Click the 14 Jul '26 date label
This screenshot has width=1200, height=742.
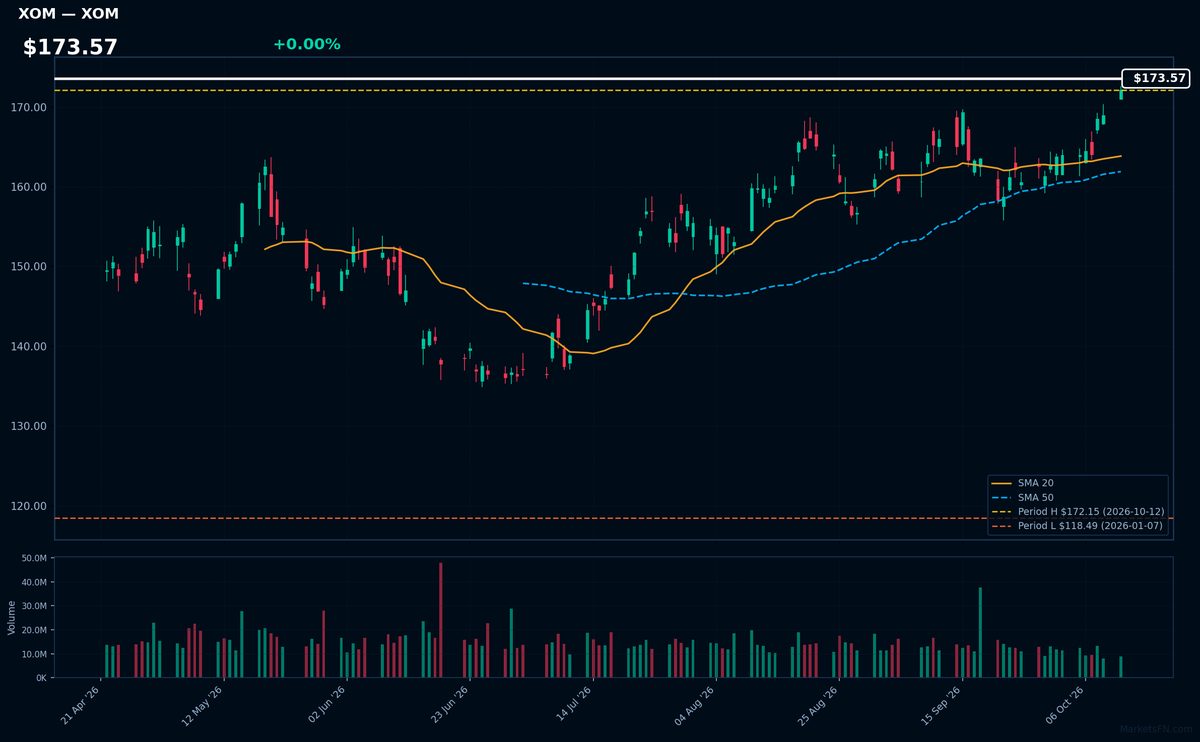(573, 705)
